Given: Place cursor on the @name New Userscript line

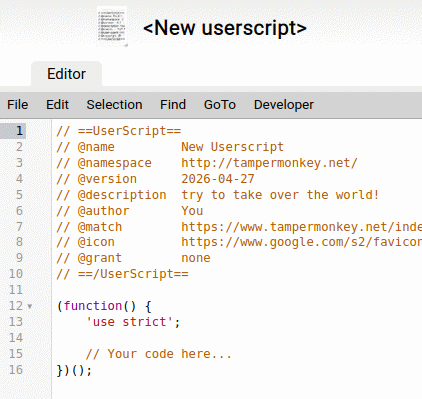Looking at the screenshot, I should 170,147.
